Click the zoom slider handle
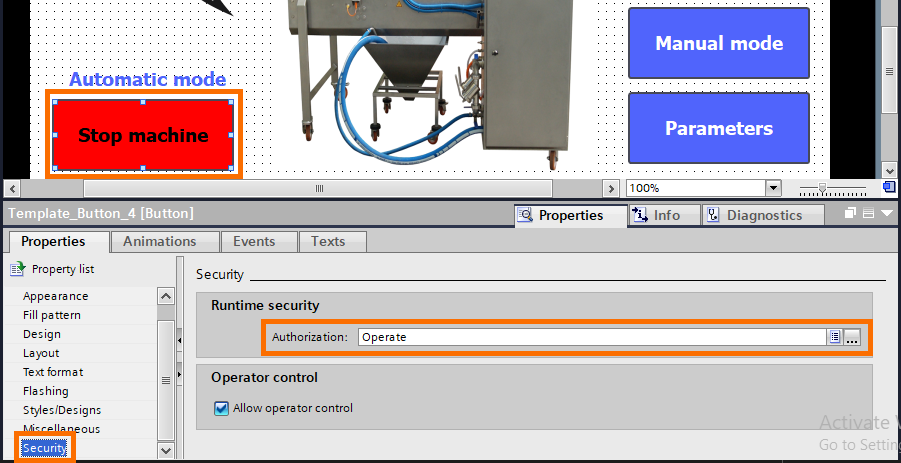Image resolution: width=901 pixels, height=463 pixels. [823, 187]
